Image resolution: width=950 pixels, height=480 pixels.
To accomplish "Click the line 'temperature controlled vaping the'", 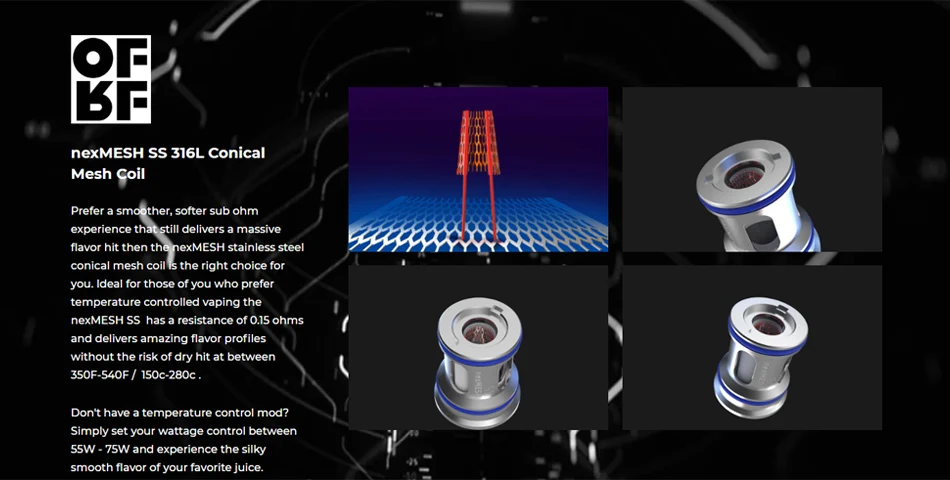I will click(166, 302).
